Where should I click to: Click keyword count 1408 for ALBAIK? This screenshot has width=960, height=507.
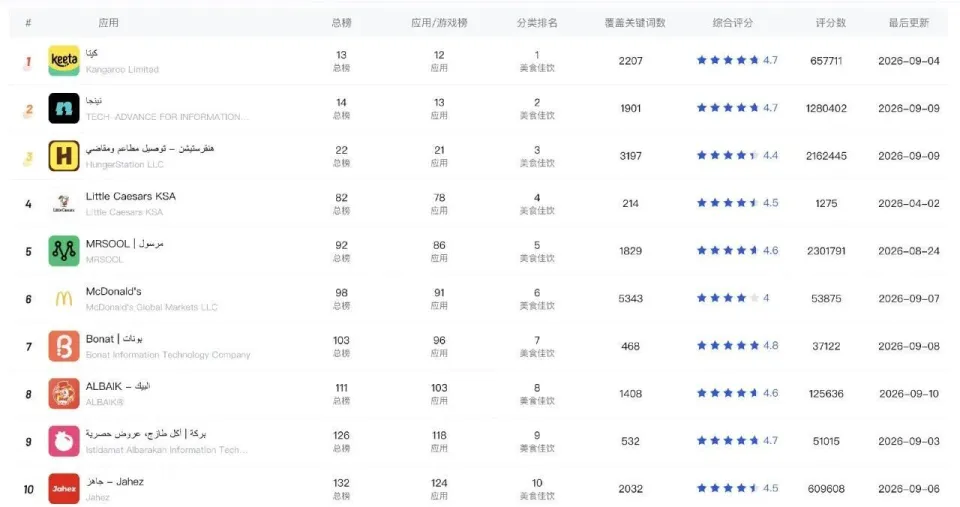(631, 394)
